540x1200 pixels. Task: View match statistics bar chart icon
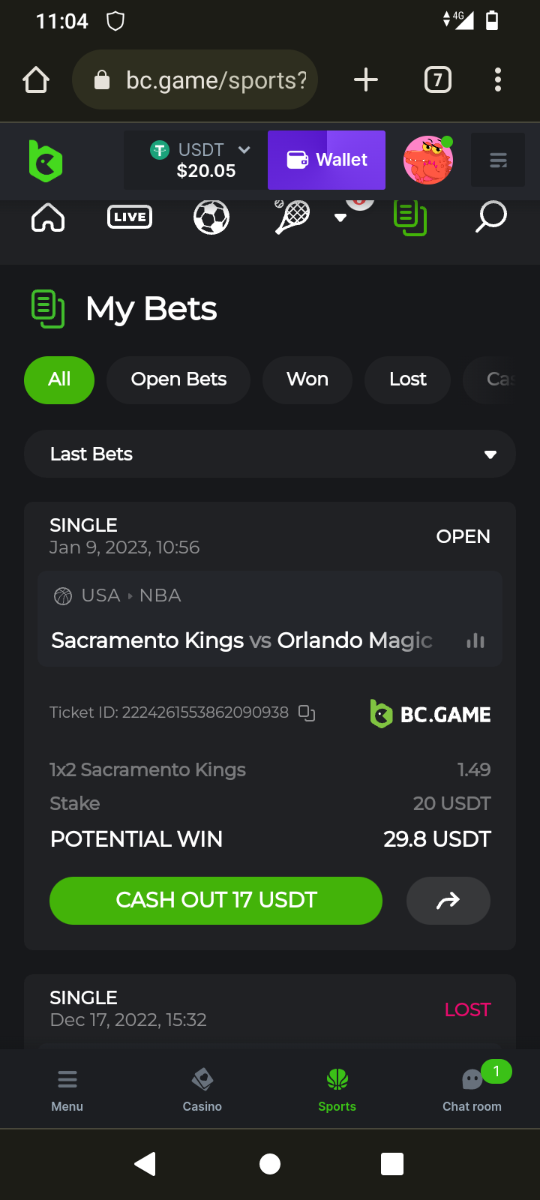(475, 640)
